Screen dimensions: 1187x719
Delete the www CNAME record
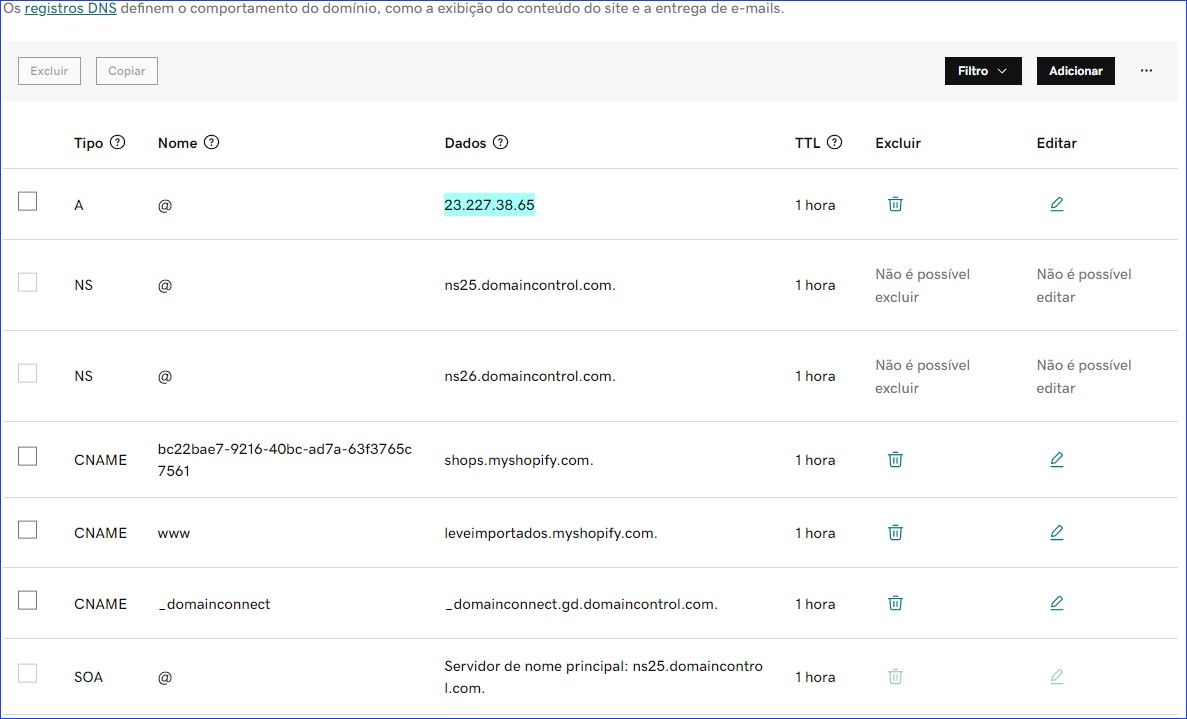tap(895, 532)
